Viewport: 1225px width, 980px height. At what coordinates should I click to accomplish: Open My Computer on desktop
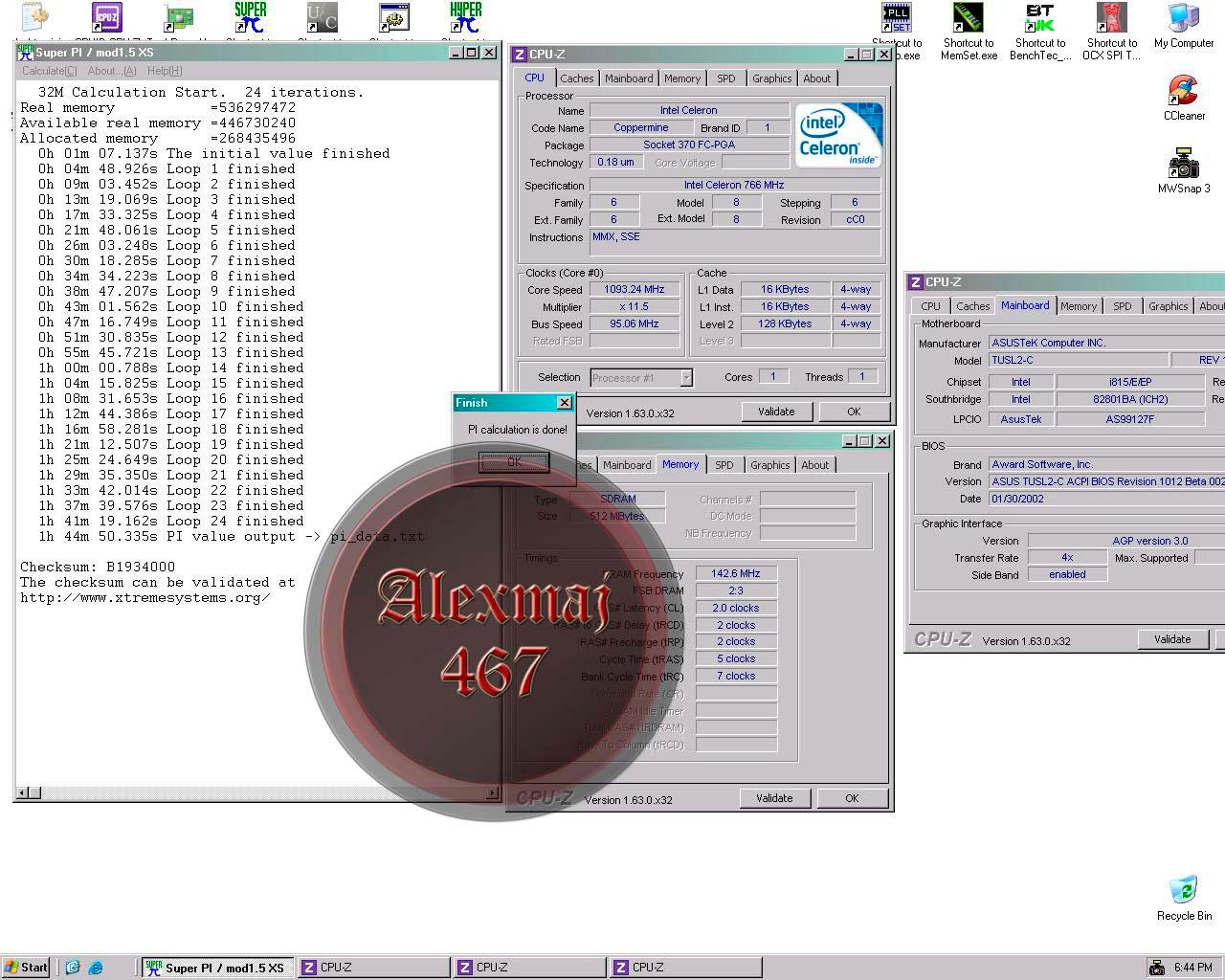[x=1184, y=26]
